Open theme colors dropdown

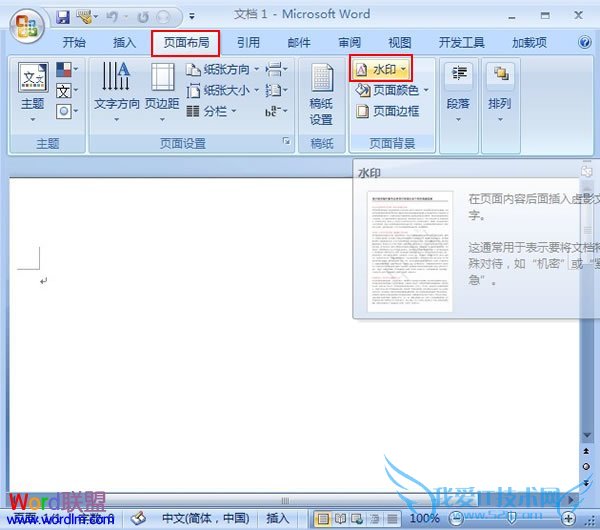click(67, 70)
